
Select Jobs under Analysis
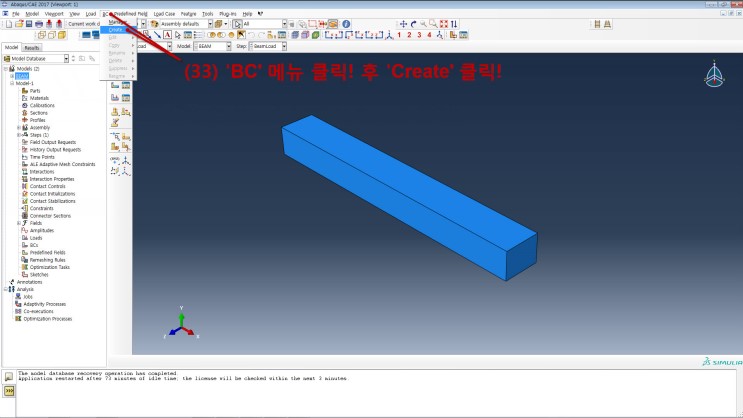tap(28, 296)
